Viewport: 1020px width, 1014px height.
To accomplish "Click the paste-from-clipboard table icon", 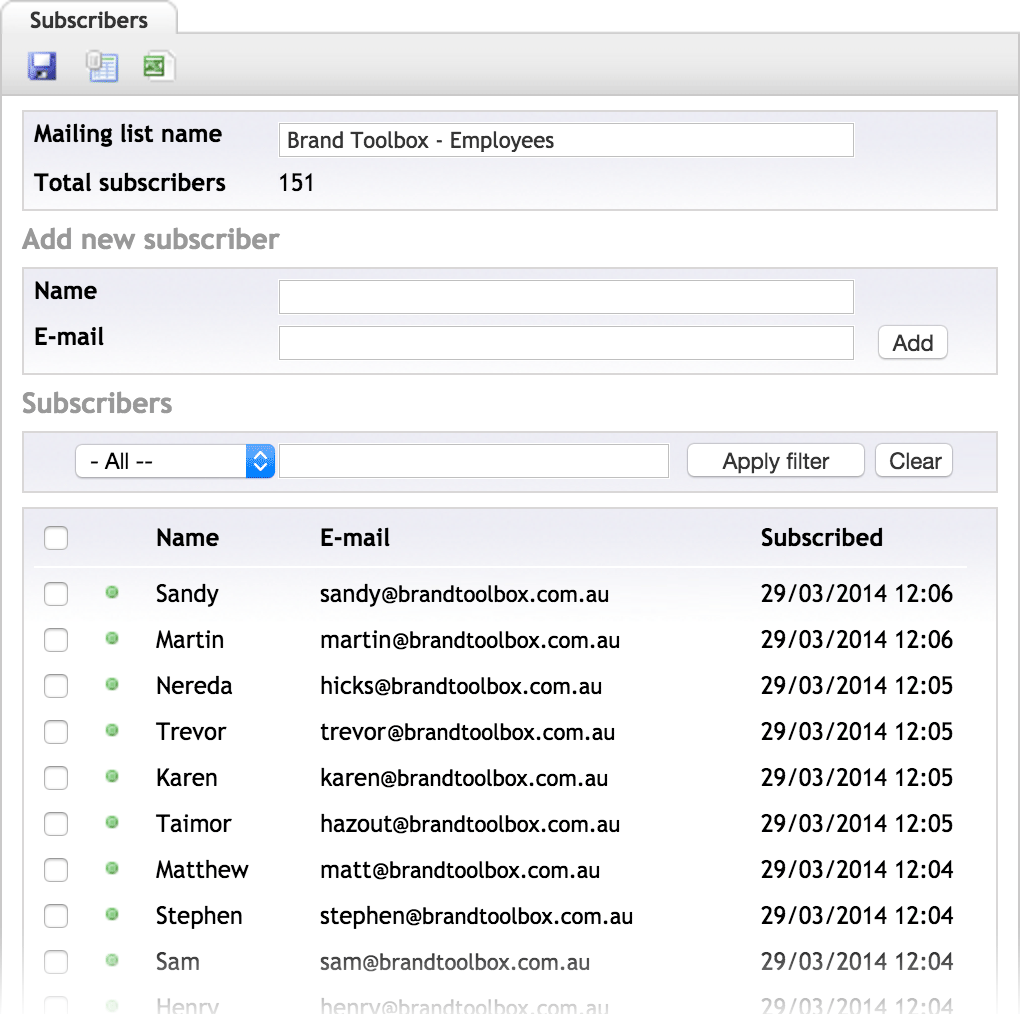I will pyautogui.click(x=101, y=67).
